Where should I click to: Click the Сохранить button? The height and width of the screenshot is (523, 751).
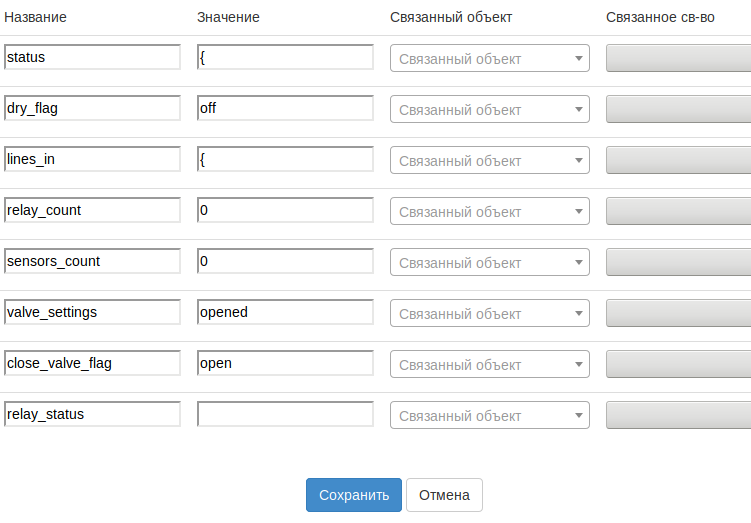354,495
